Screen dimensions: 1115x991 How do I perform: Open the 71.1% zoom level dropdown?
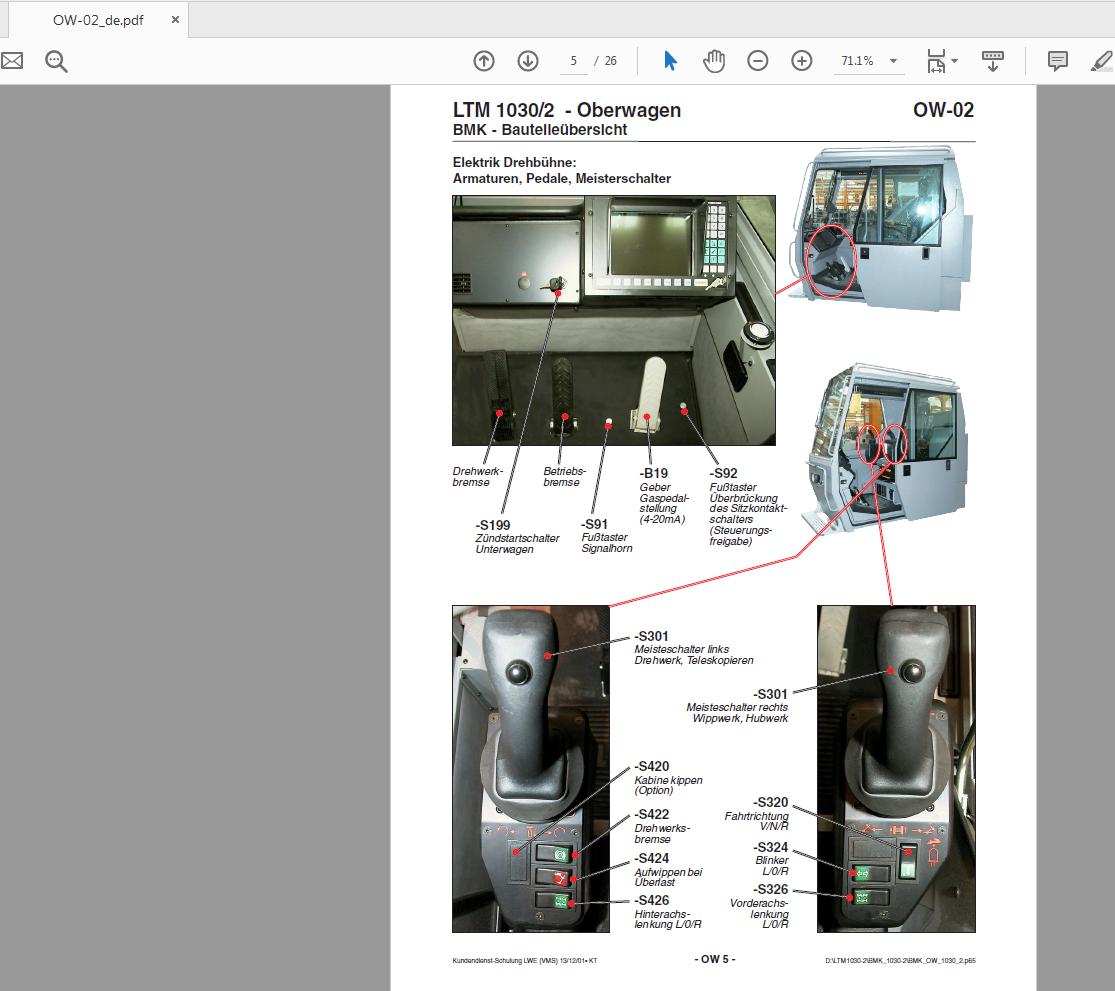pyautogui.click(x=893, y=61)
